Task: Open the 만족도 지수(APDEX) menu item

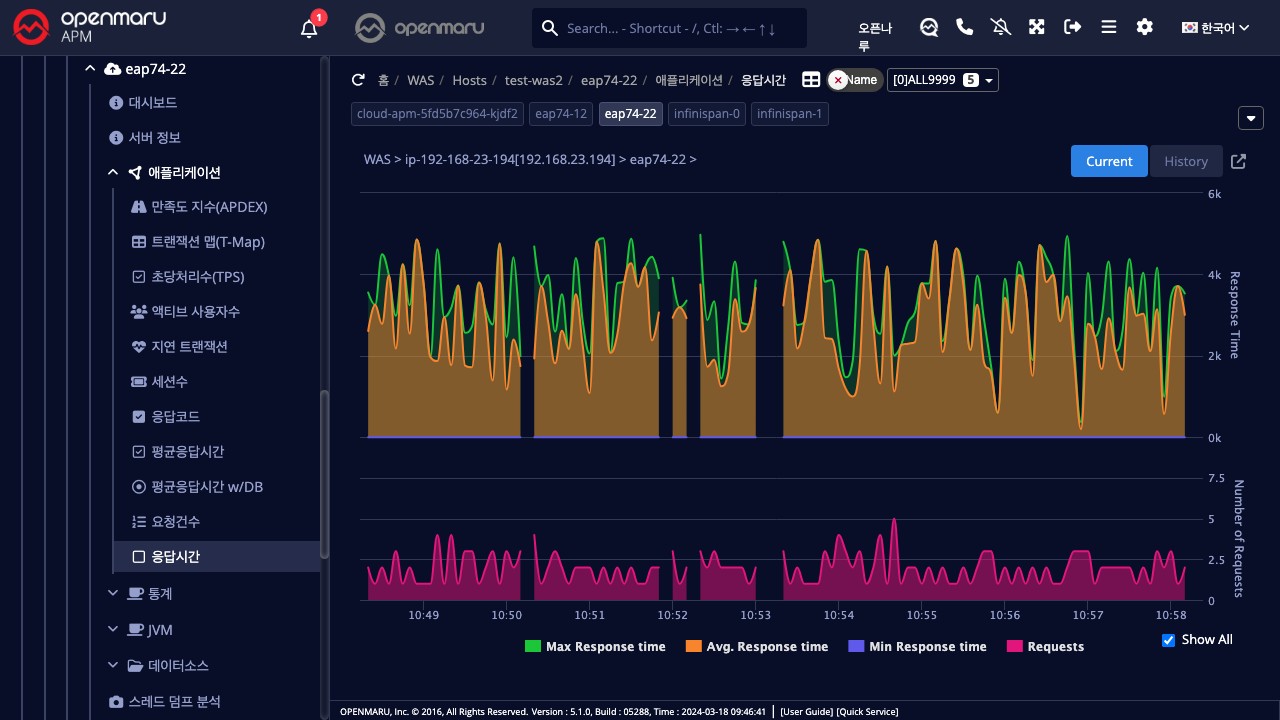Action: [x=209, y=207]
